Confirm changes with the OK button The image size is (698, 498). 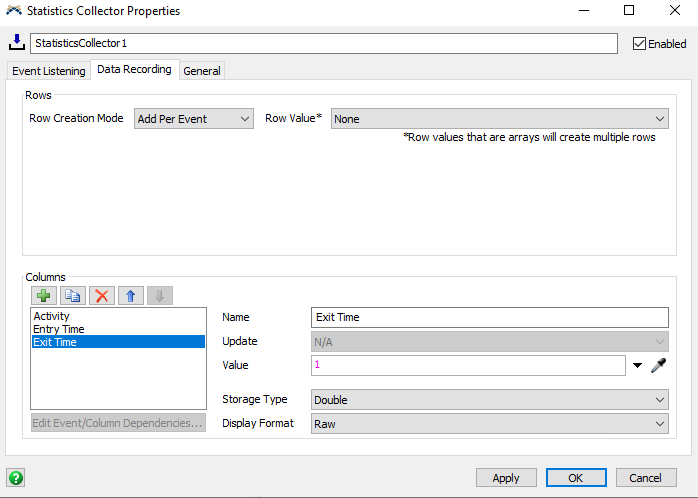(575, 478)
